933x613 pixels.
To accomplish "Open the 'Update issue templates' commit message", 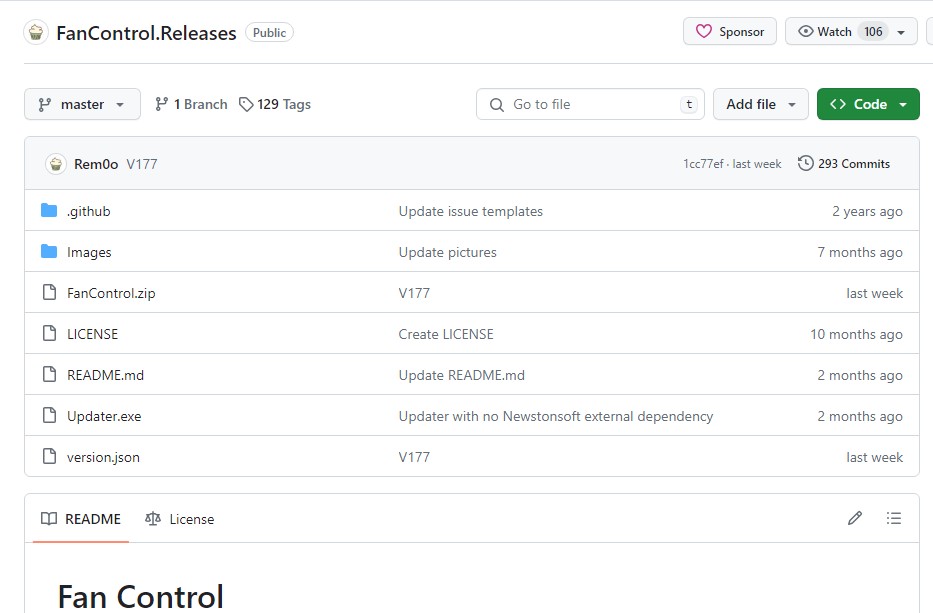I will [471, 211].
